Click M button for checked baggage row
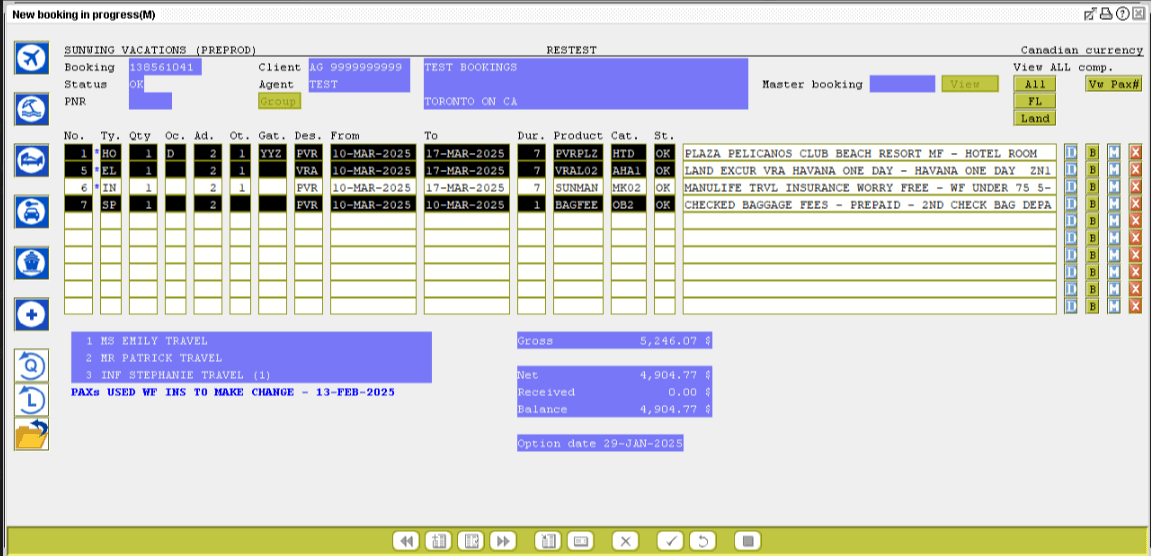 click(1114, 204)
